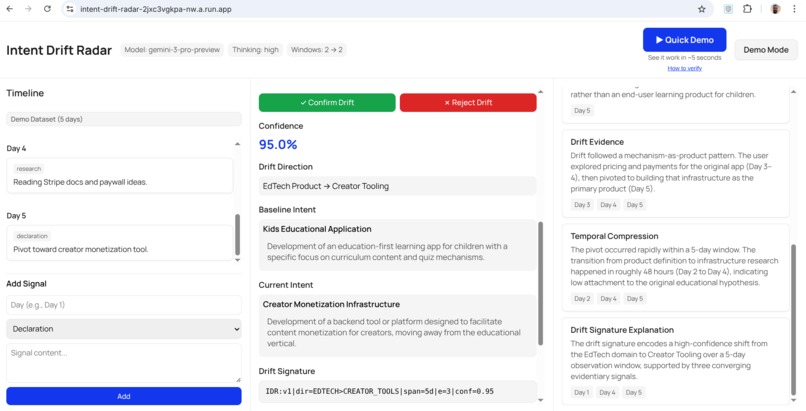Open the Demo Dataset (5 days) selector
806x411 pixels.
coord(123,119)
